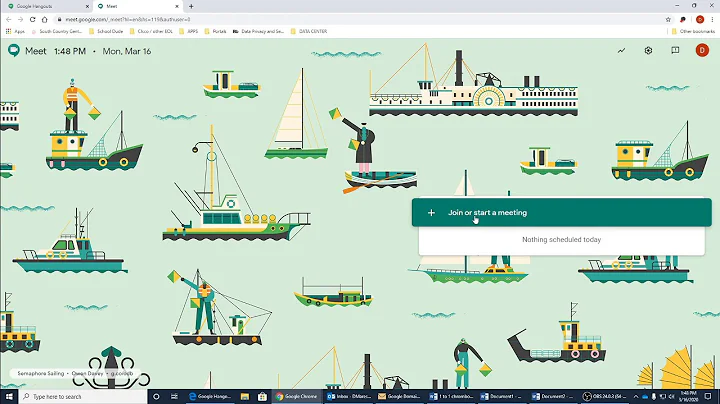The height and width of the screenshot is (404, 720).
Task: Go to the browser home page
Action: [45, 19]
